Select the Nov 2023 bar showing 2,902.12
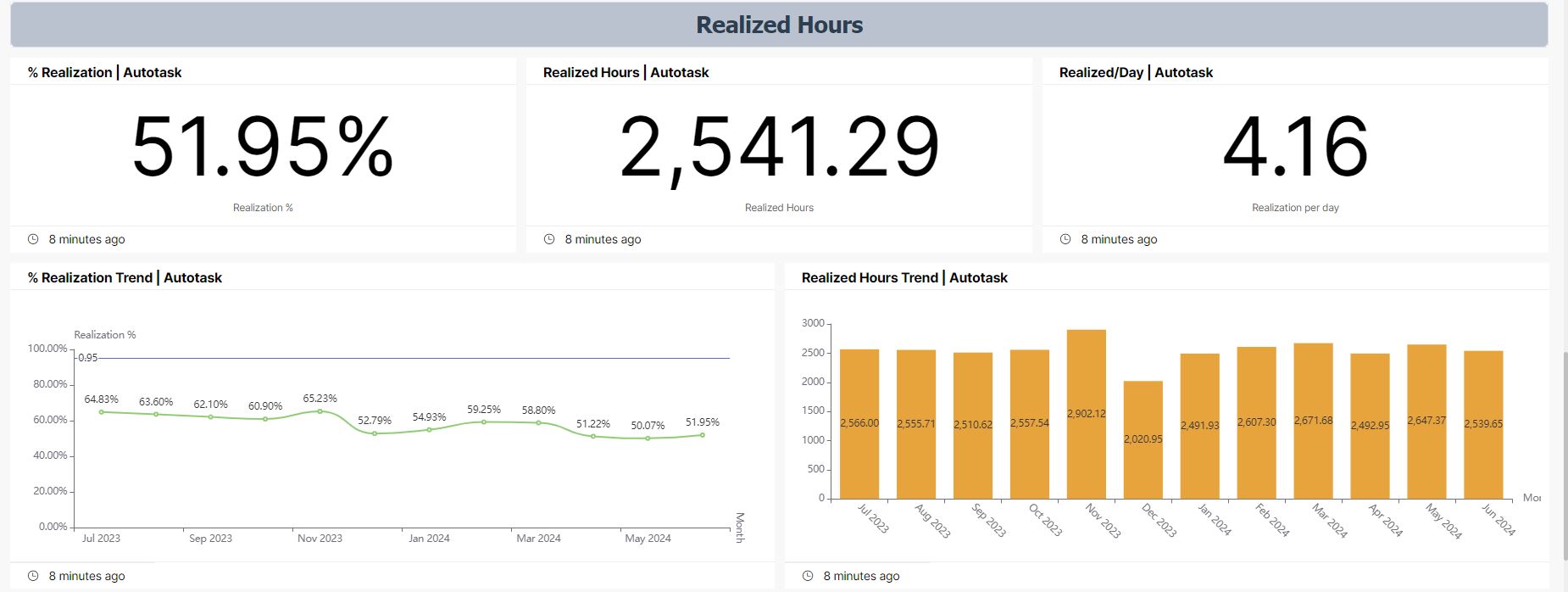The width and height of the screenshot is (1568, 592). pos(1086,414)
